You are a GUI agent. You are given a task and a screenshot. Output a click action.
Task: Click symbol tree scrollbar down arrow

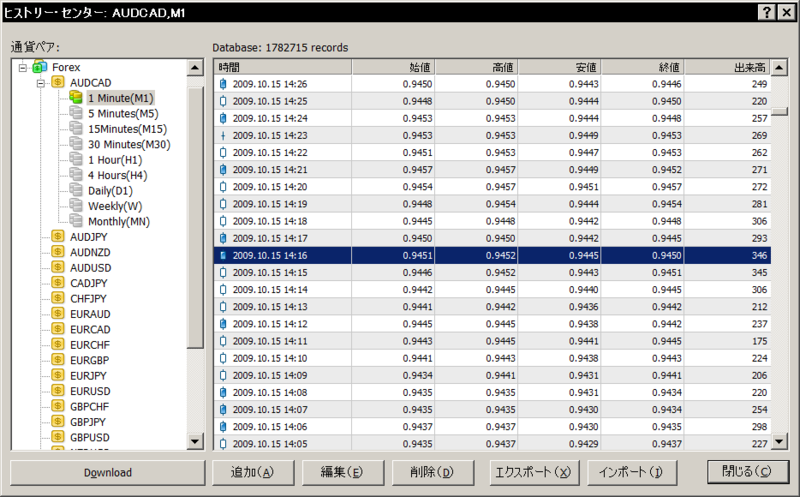[195, 441]
